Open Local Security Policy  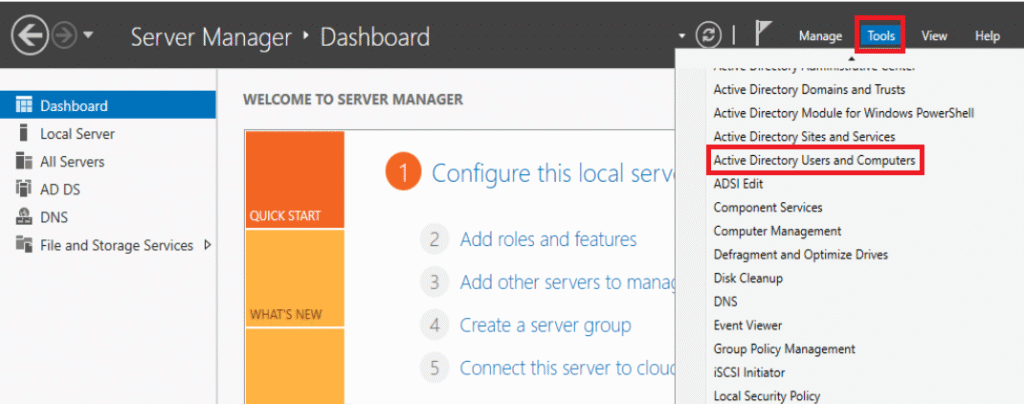[767, 396]
